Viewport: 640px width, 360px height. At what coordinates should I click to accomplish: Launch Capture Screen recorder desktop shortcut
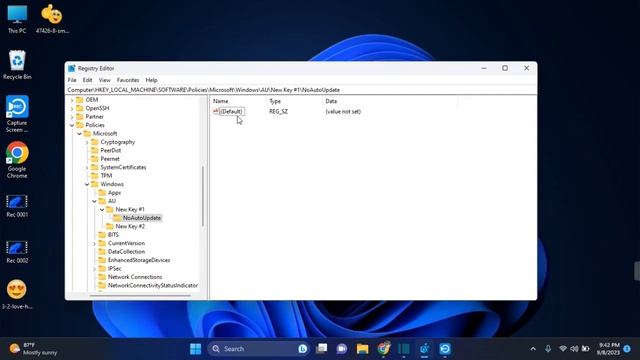pos(17,114)
